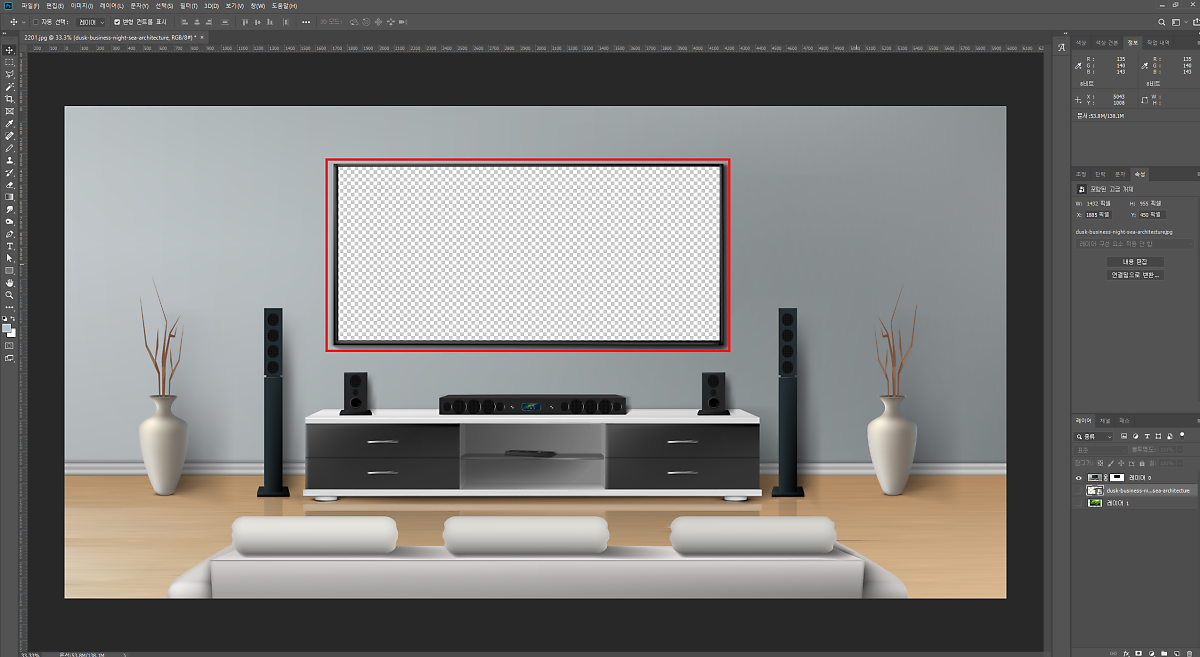Click the 연결됨으로 변환 button
1200x657 pixels.
(x=1135, y=274)
